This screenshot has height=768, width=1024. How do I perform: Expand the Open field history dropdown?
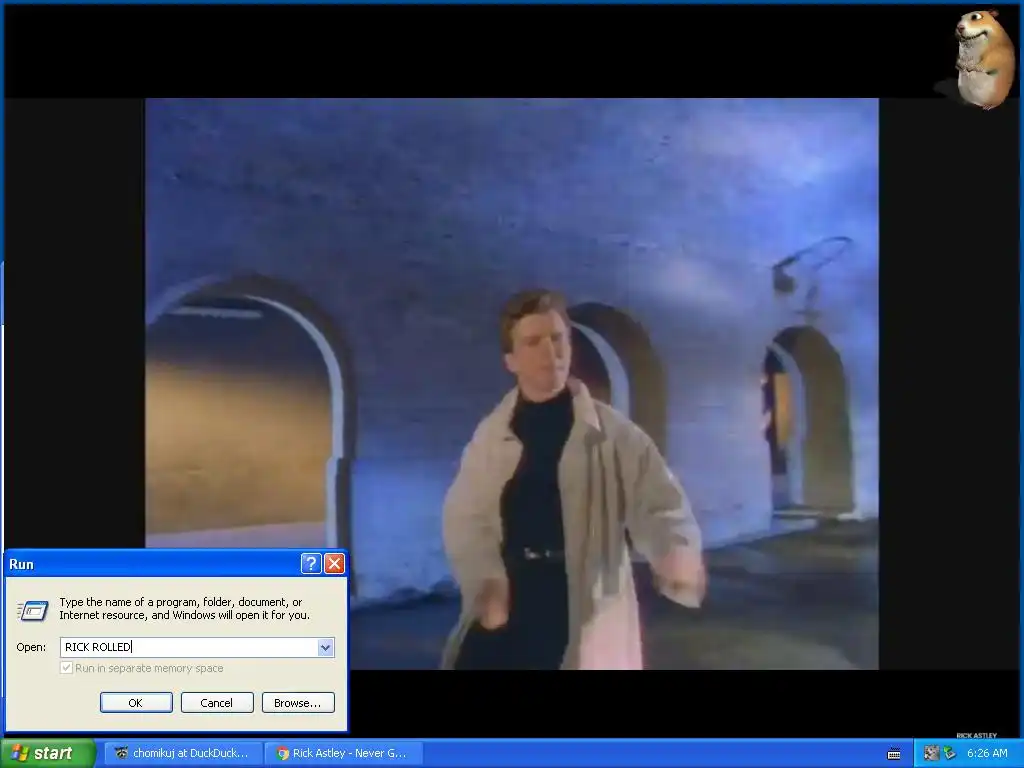coord(325,647)
